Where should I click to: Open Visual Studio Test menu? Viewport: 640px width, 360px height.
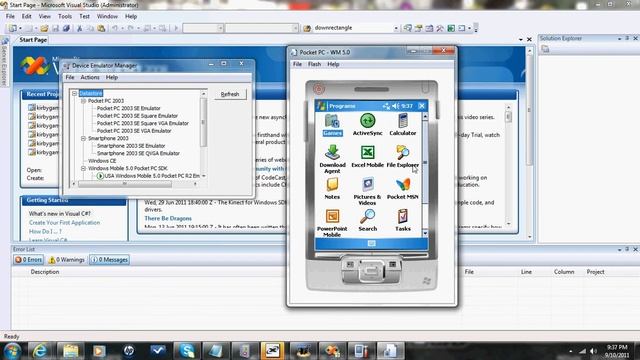(84, 16)
